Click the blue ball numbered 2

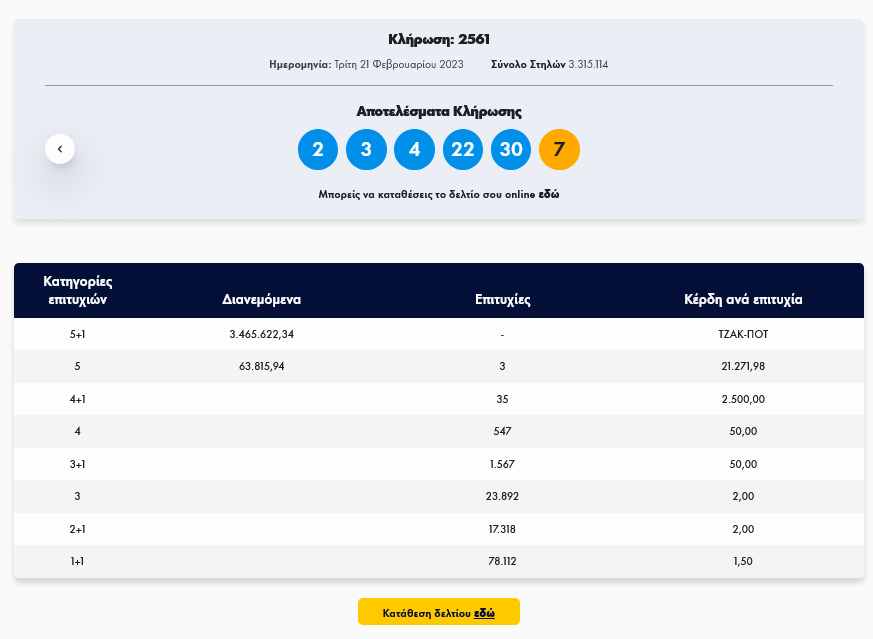318,150
